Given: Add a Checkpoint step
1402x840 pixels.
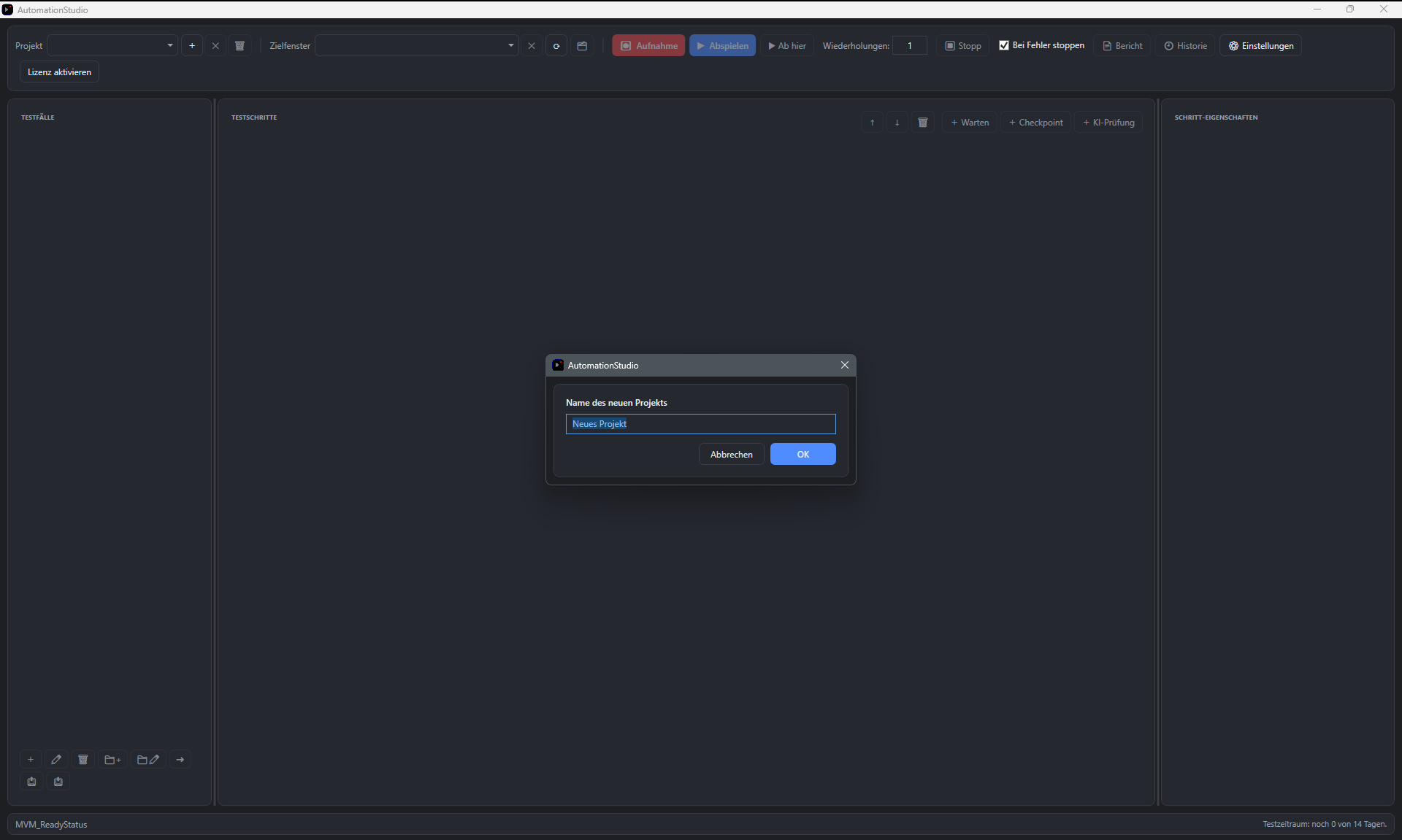Looking at the screenshot, I should pyautogui.click(x=1035, y=122).
